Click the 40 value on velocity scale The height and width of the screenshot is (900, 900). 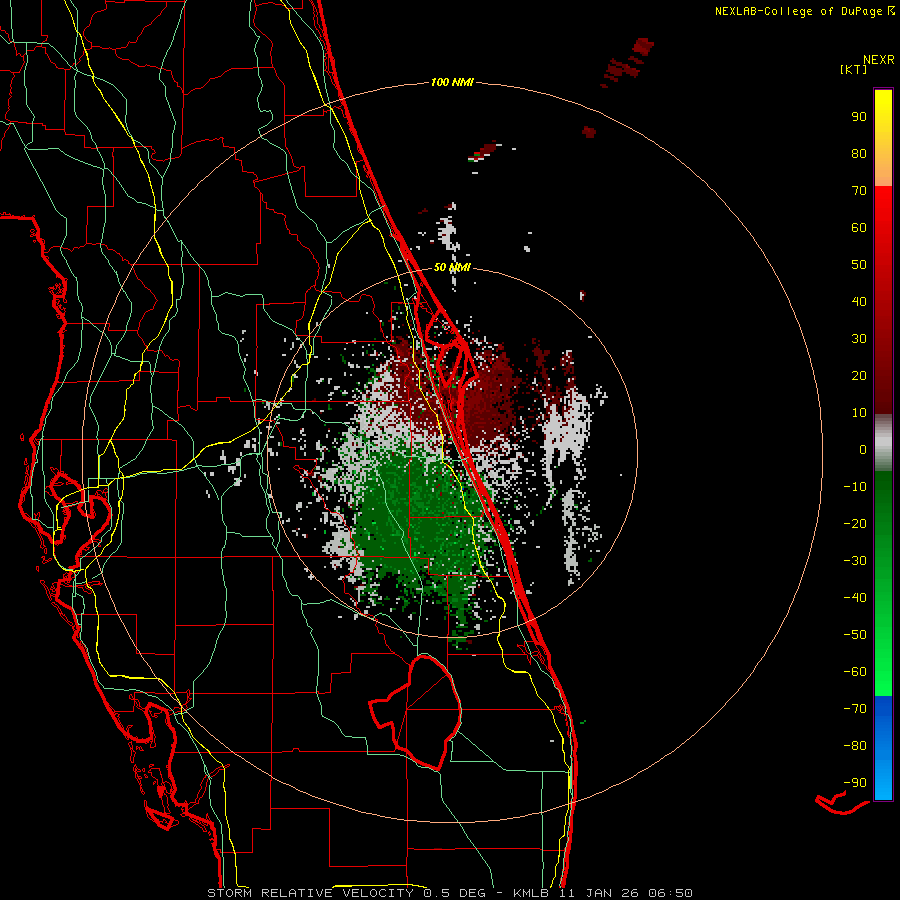pos(859,302)
